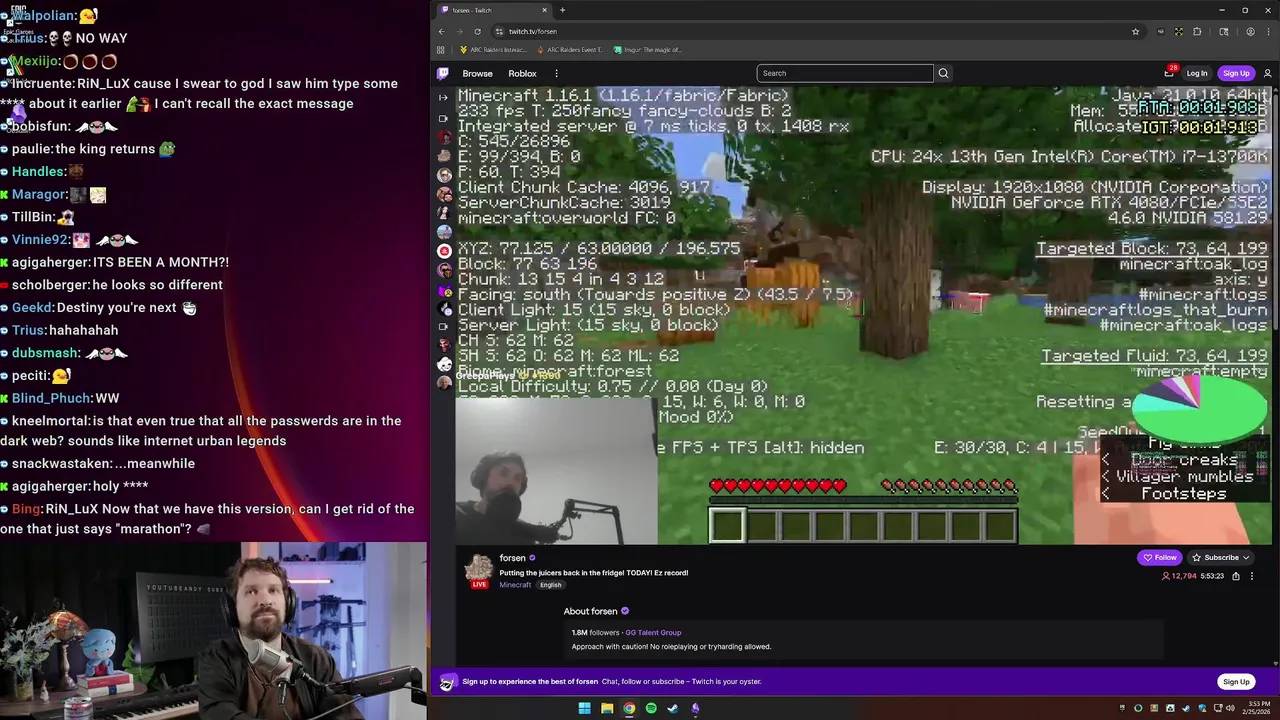Open the GG Talent Group link
The height and width of the screenshot is (720, 1280).
(x=653, y=632)
